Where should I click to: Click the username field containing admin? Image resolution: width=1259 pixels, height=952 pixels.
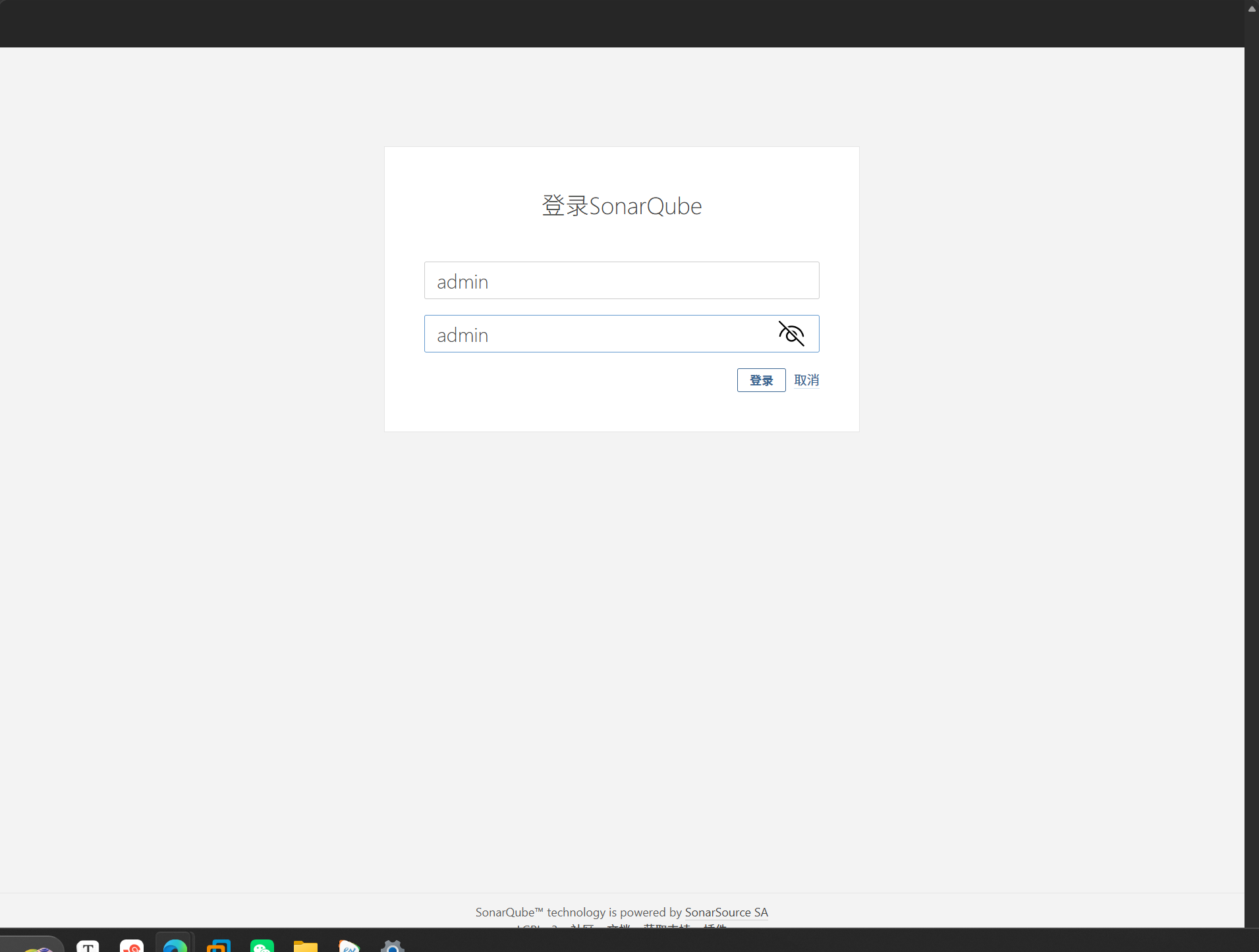click(x=621, y=281)
